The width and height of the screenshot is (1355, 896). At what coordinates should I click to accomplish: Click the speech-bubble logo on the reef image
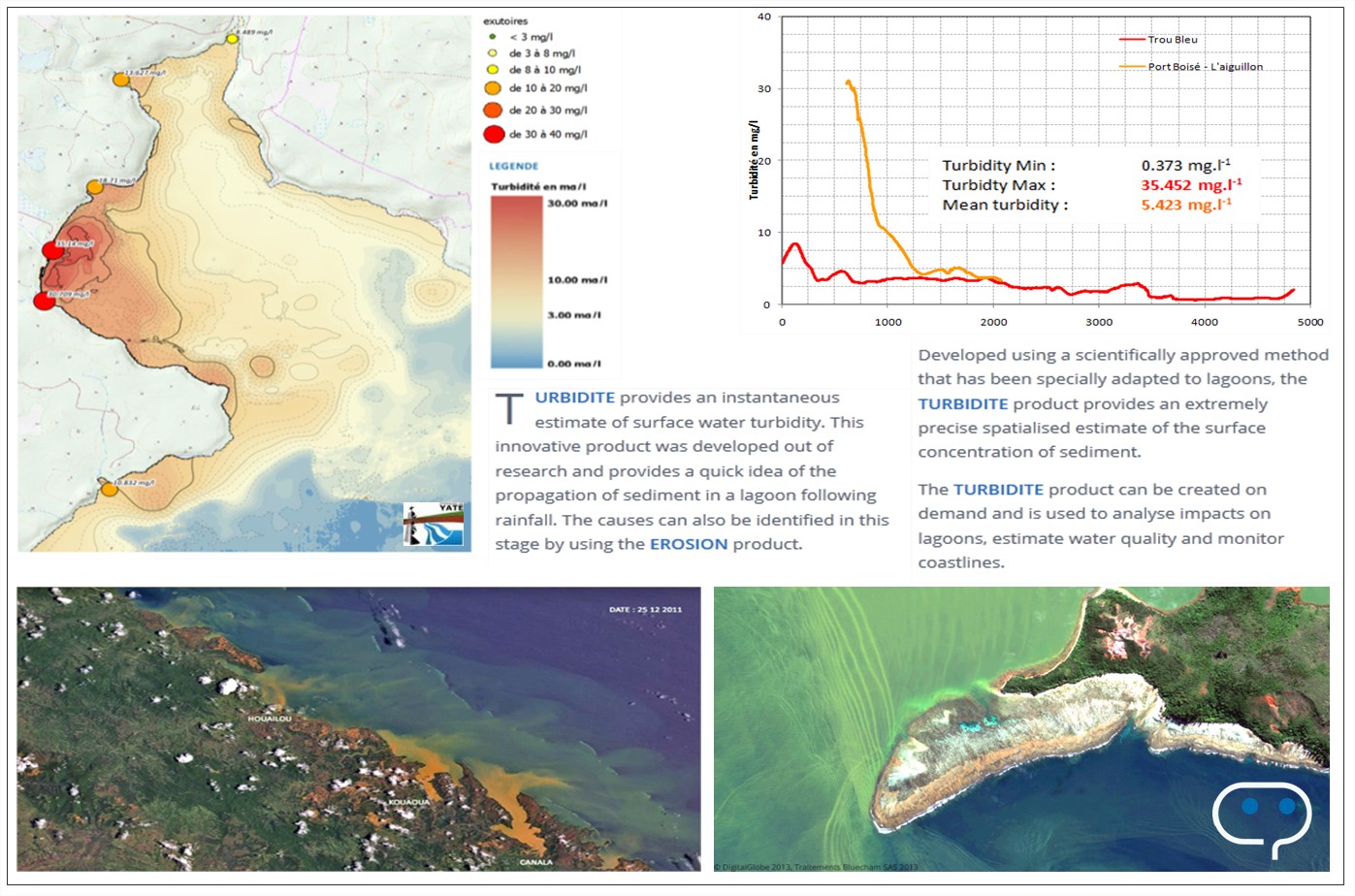click(1262, 819)
